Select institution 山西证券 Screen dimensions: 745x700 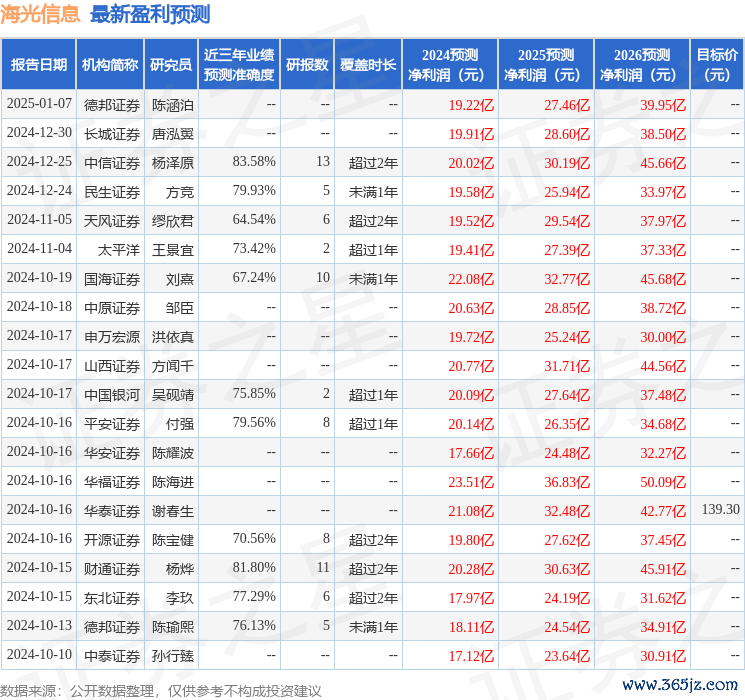pyautogui.click(x=112, y=366)
